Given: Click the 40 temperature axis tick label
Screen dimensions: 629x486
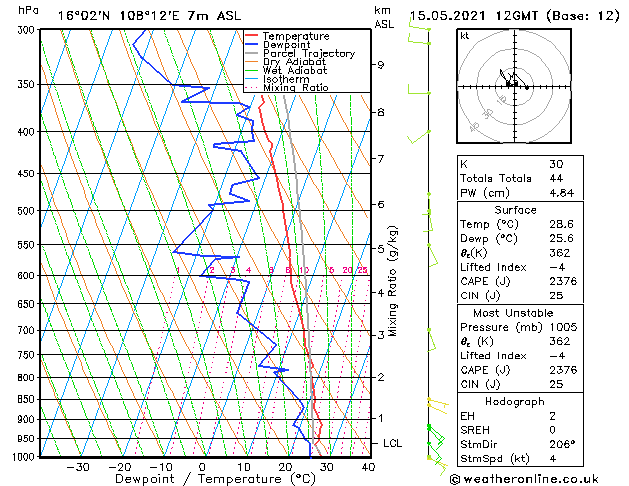Looking at the screenshot, I should click(x=368, y=468).
